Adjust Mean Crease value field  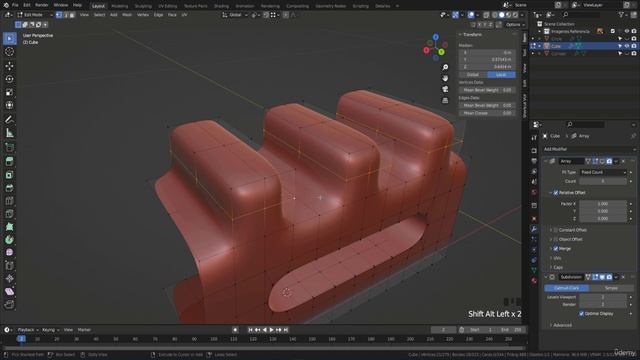click(x=487, y=113)
